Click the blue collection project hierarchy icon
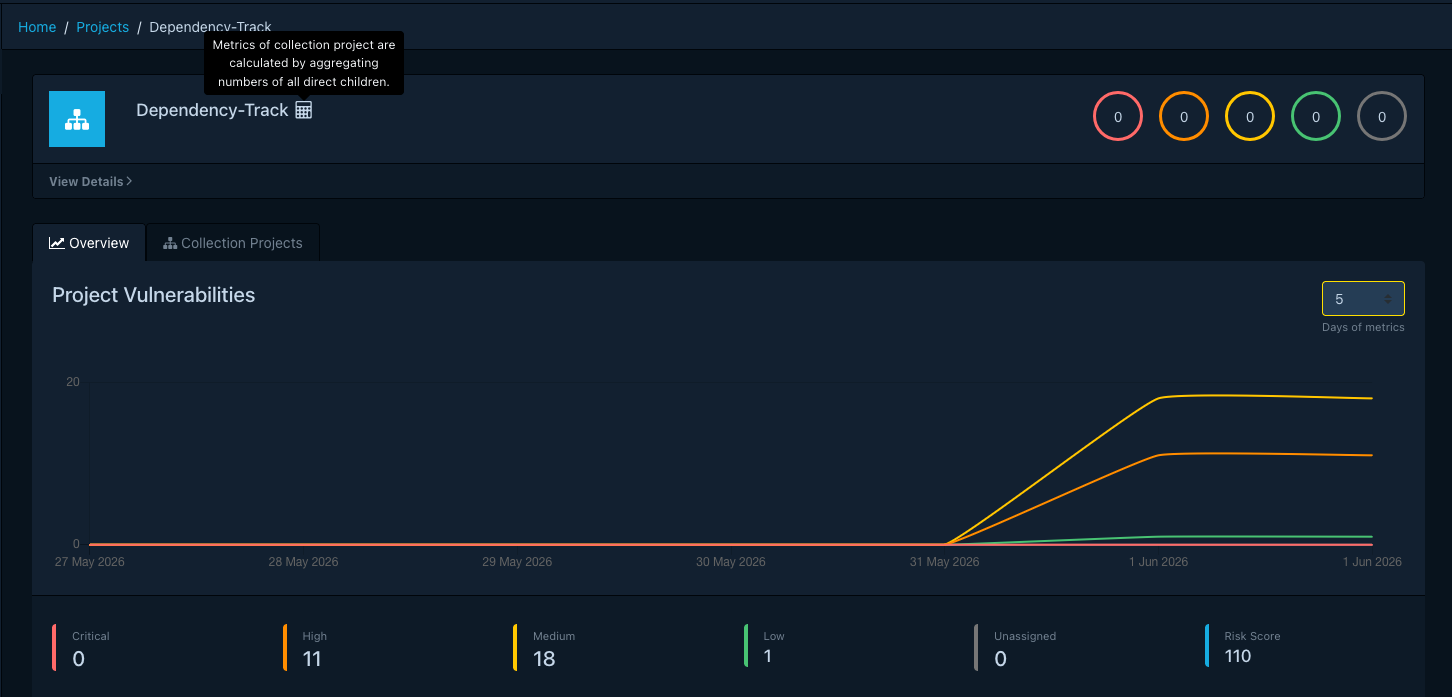Screen dimensions: 1452x697 (x=77, y=119)
